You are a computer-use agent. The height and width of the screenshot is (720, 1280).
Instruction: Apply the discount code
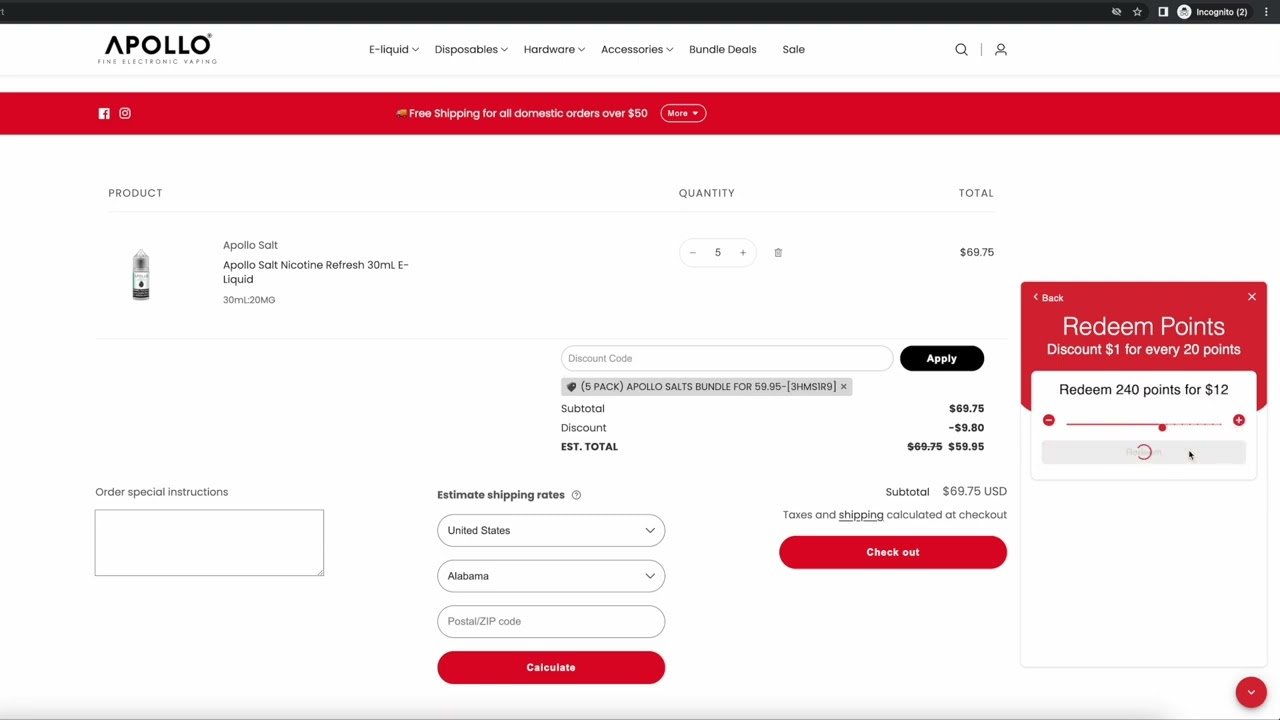click(x=942, y=358)
